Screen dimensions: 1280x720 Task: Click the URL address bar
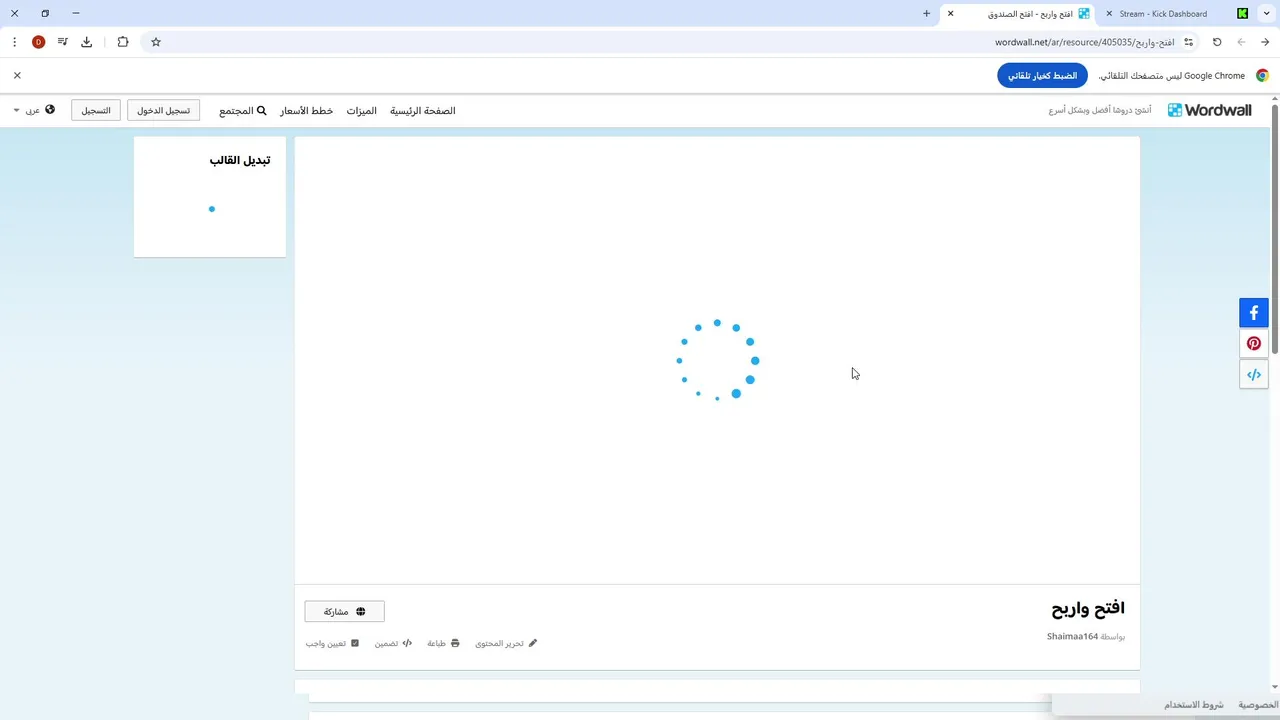tap(670, 42)
